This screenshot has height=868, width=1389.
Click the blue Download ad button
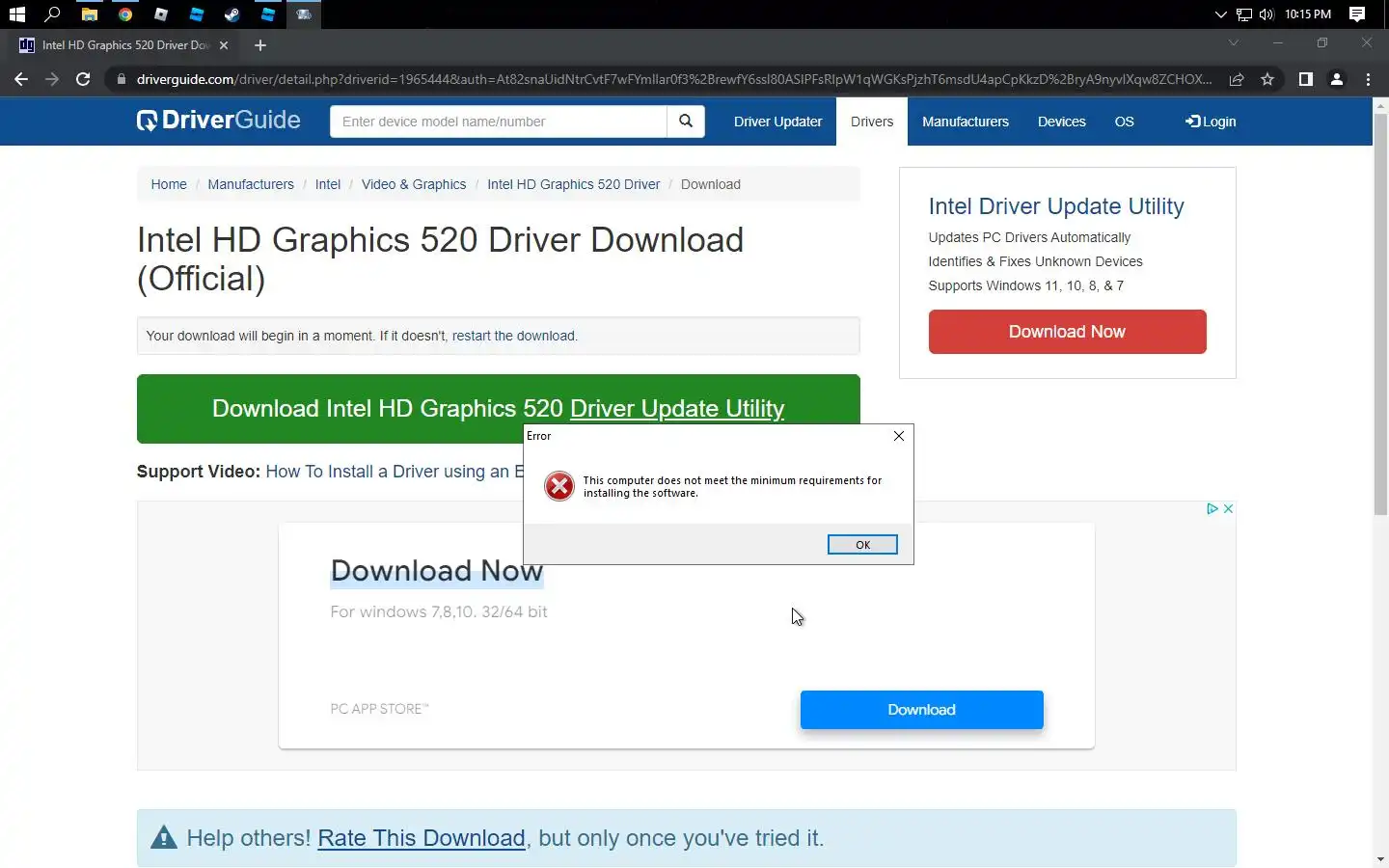coord(921,710)
